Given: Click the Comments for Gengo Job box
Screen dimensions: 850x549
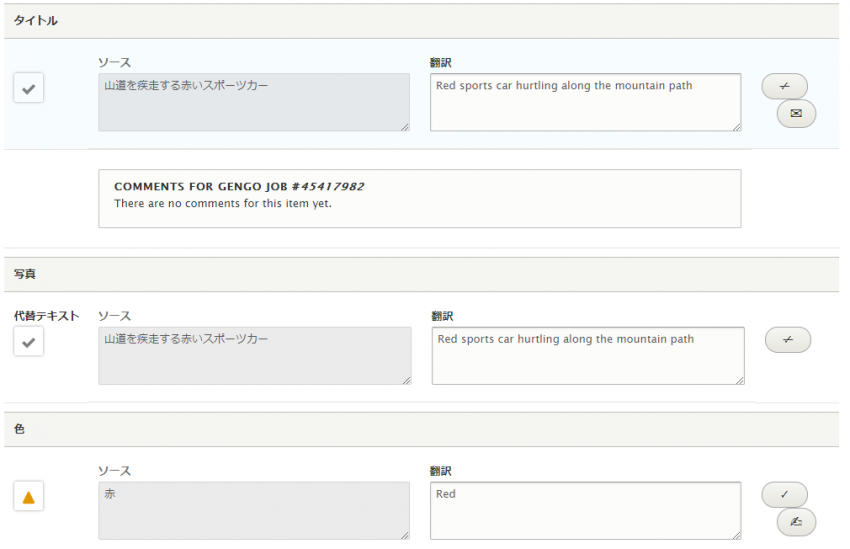Looking at the screenshot, I should 419,197.
